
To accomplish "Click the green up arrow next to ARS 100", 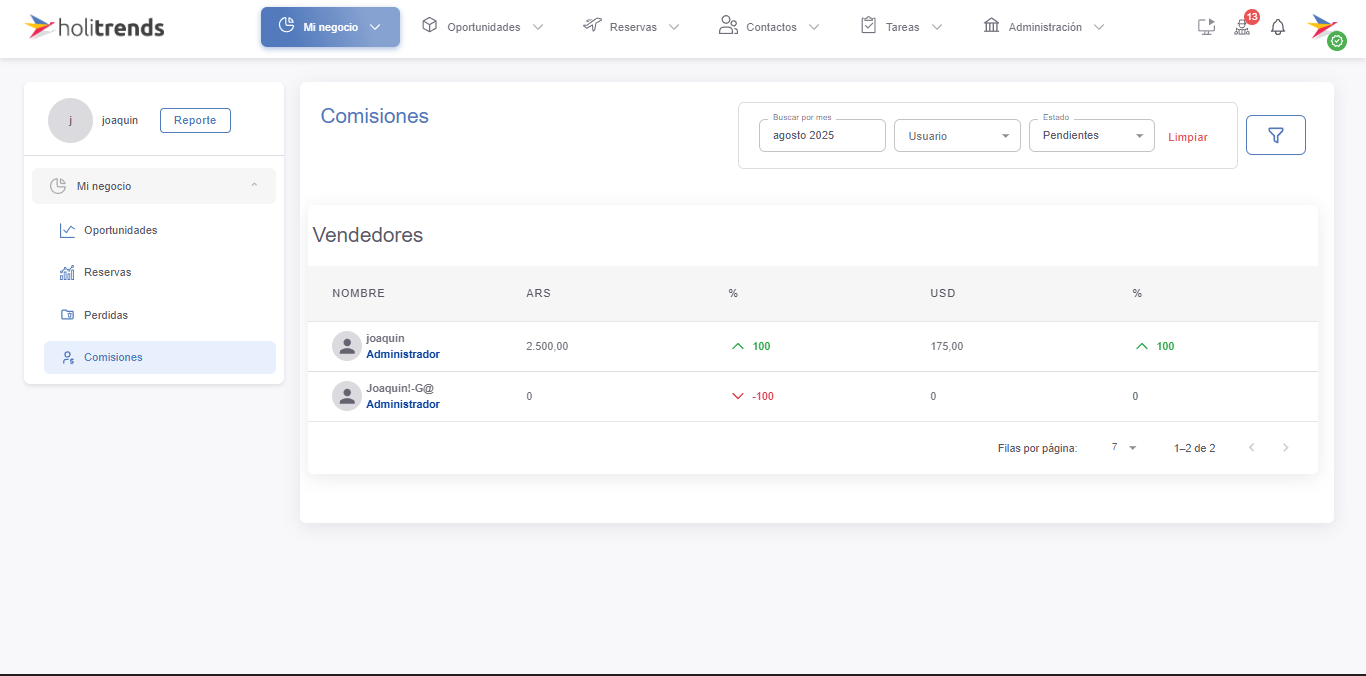I will tap(737, 346).
